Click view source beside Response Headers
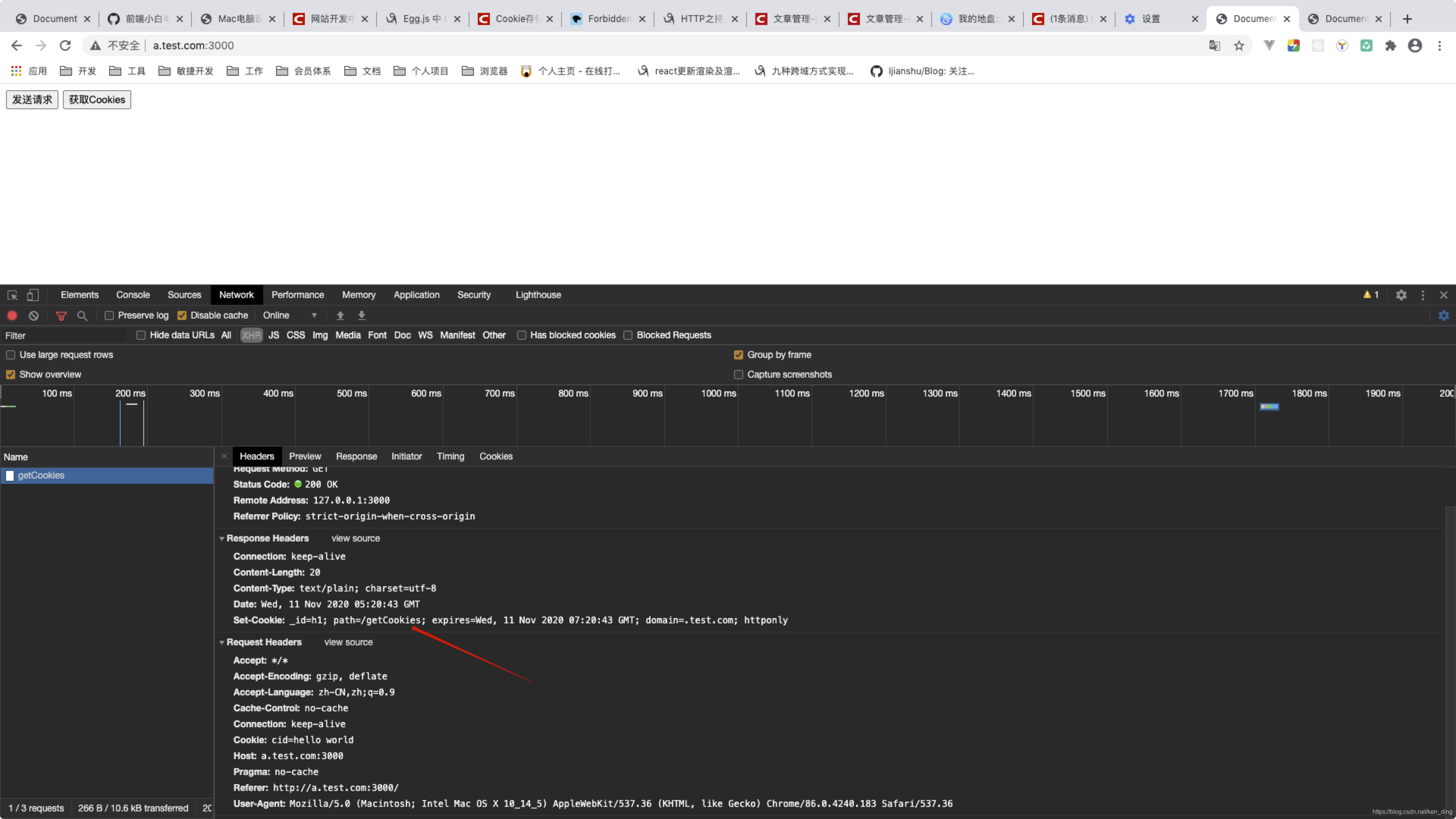 point(356,539)
